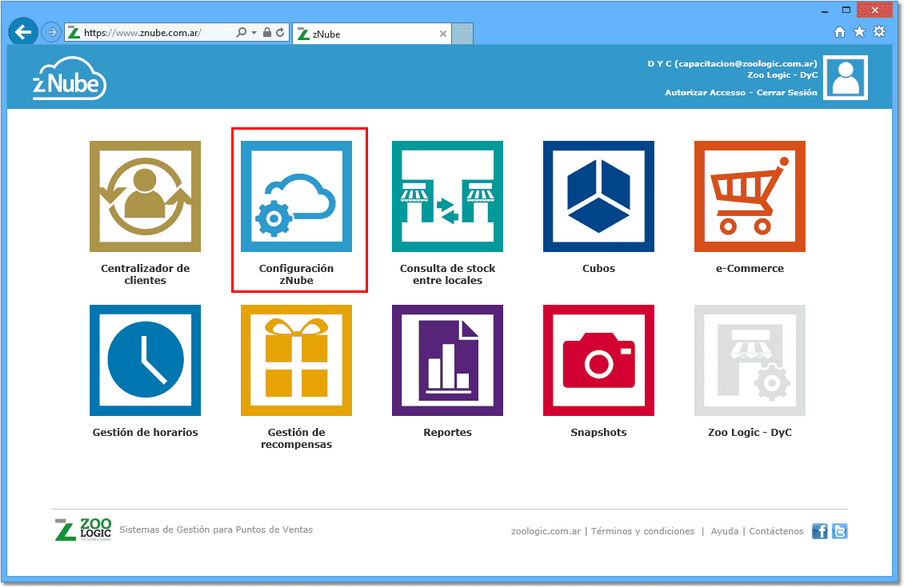Open Términos y condiciones link
Viewport: 904px width, 588px height.
643,532
